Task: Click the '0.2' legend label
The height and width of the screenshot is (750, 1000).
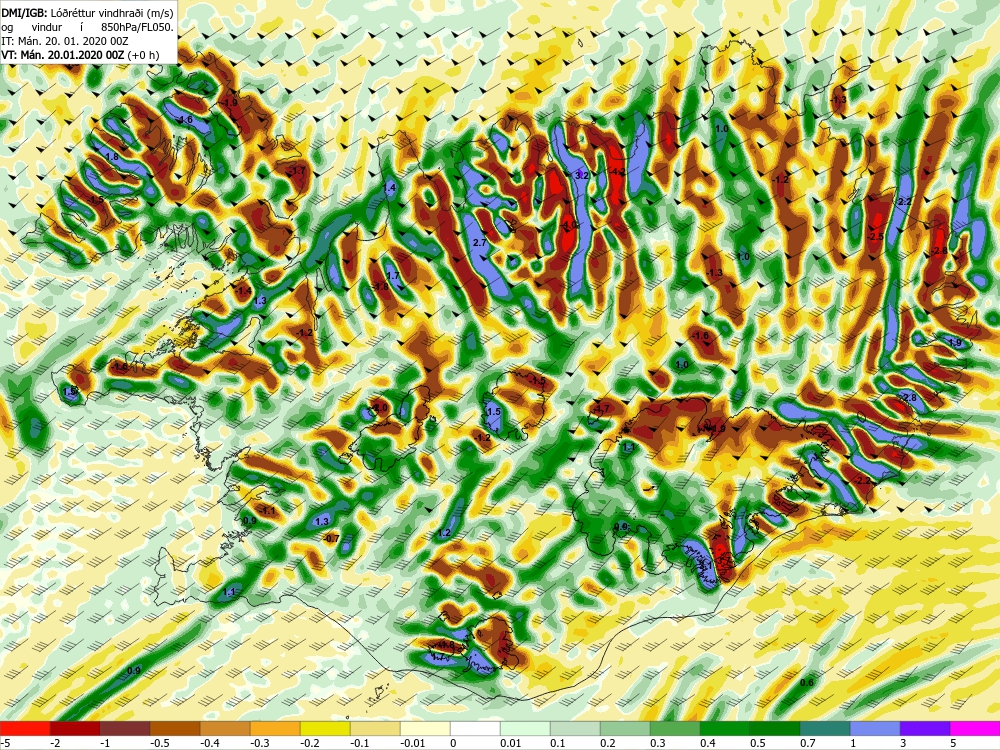Action: click(608, 743)
